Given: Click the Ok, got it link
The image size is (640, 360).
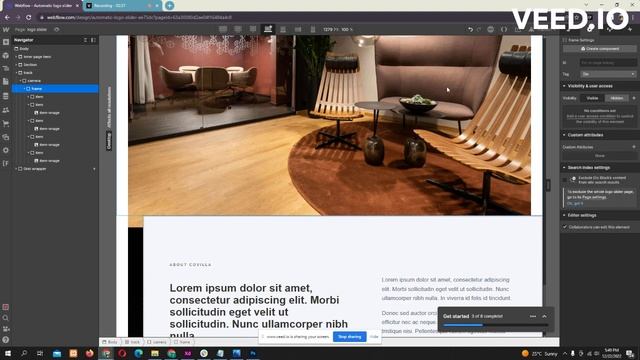Looking at the screenshot, I should [575, 203].
